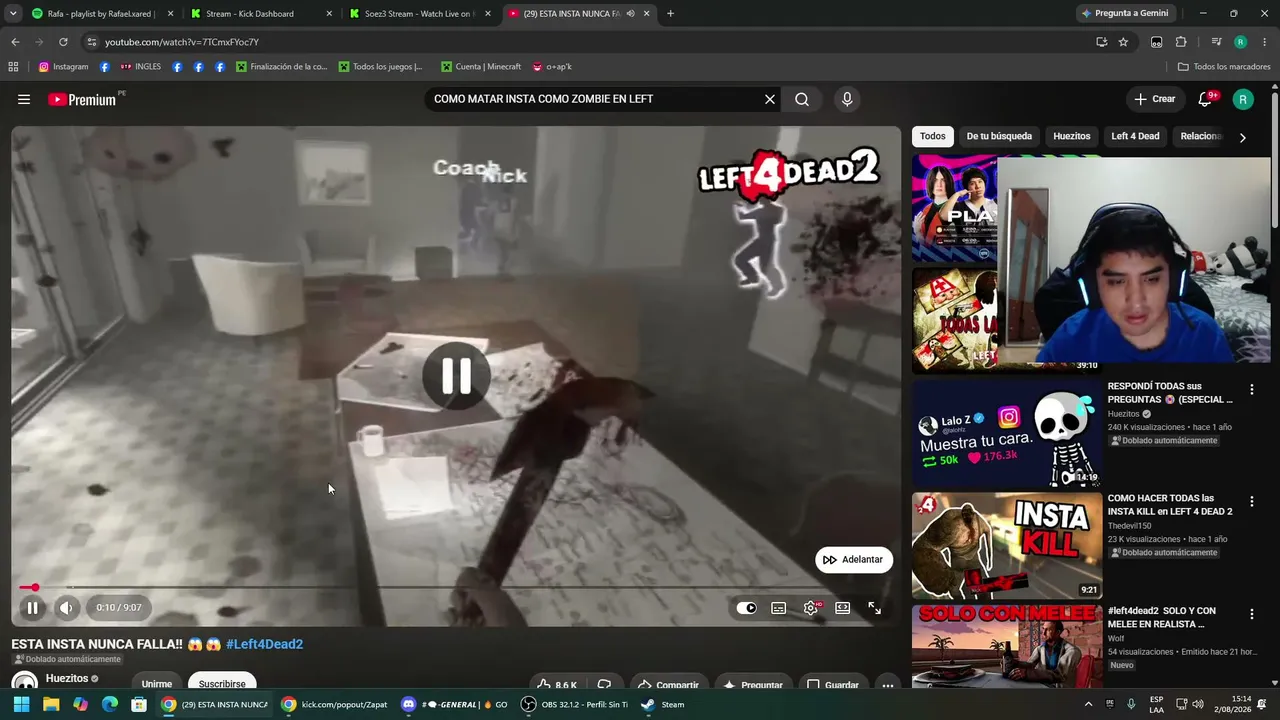This screenshot has height=720, width=1280.
Task: Select the Huezitos filter chip
Action: pos(1072,136)
